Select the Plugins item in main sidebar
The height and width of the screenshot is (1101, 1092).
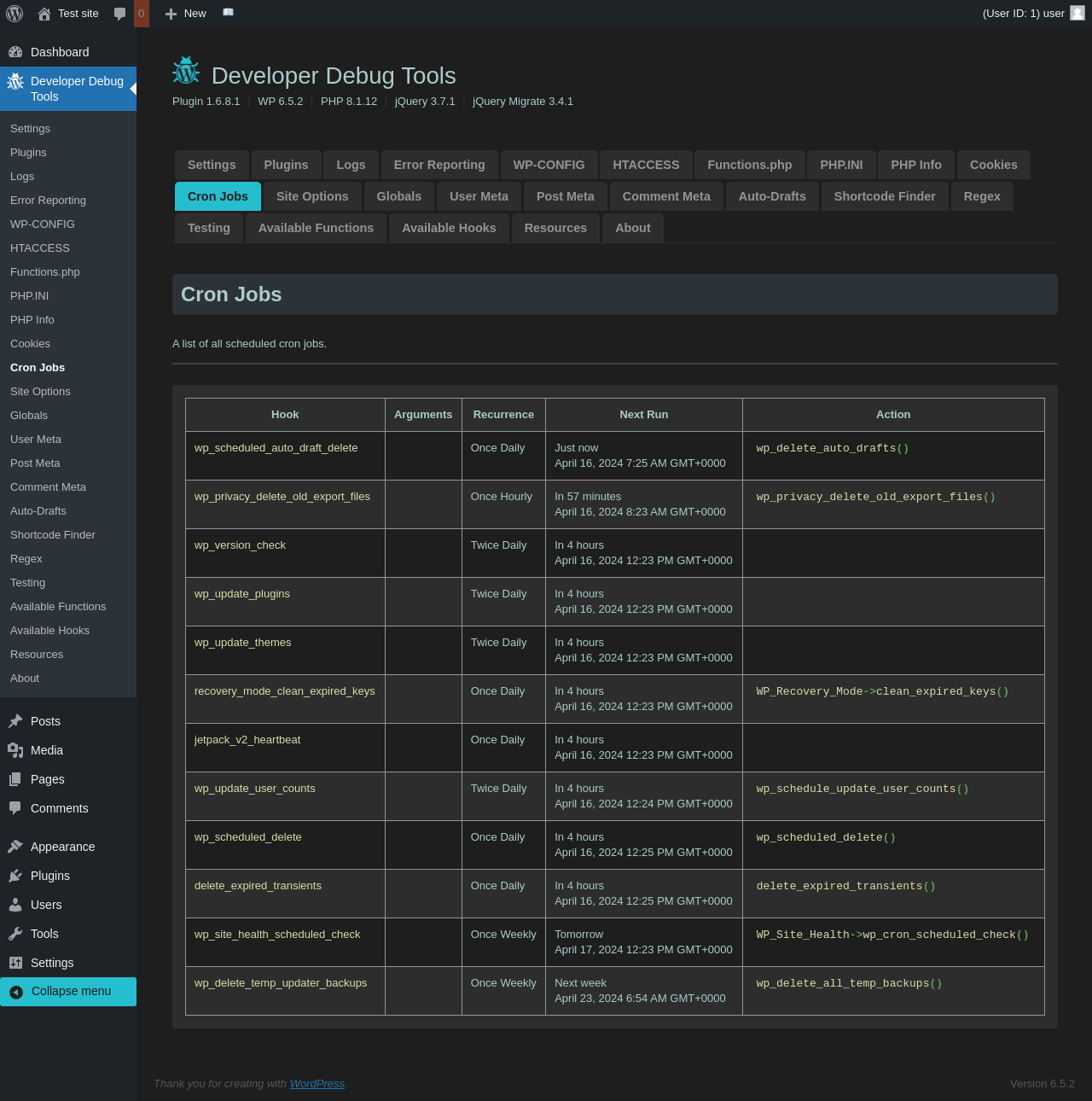50,876
